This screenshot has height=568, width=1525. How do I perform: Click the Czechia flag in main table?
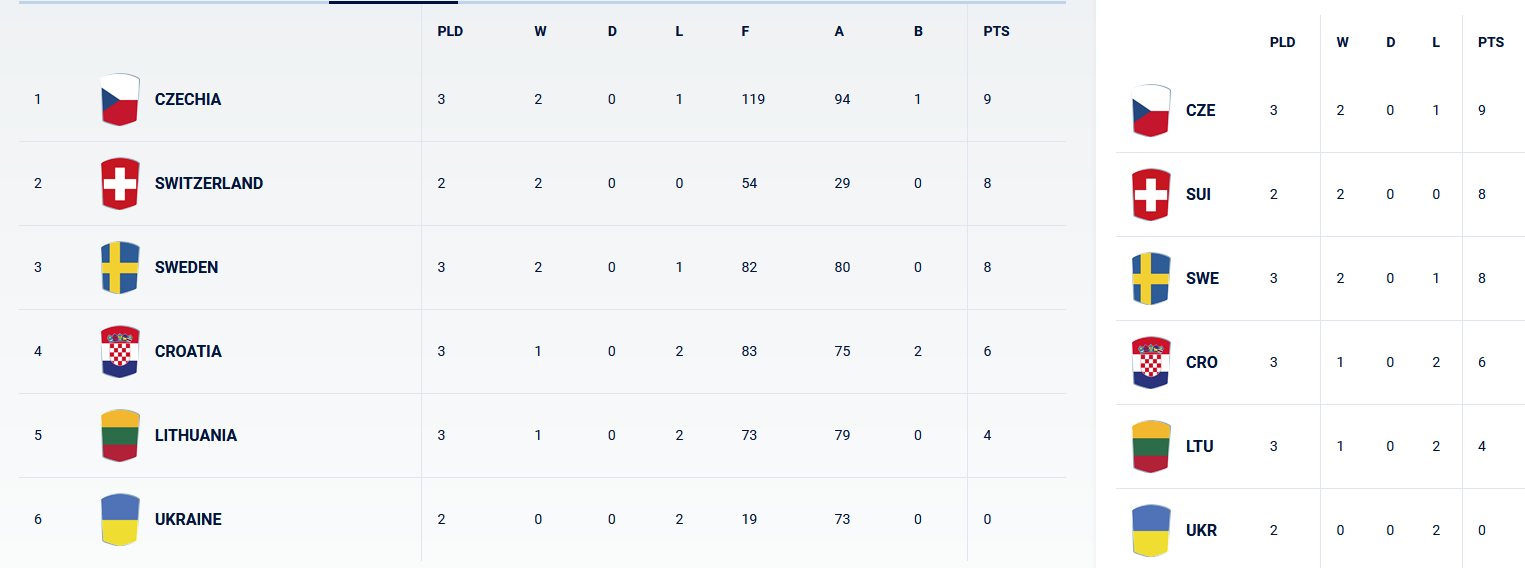pyautogui.click(x=120, y=100)
